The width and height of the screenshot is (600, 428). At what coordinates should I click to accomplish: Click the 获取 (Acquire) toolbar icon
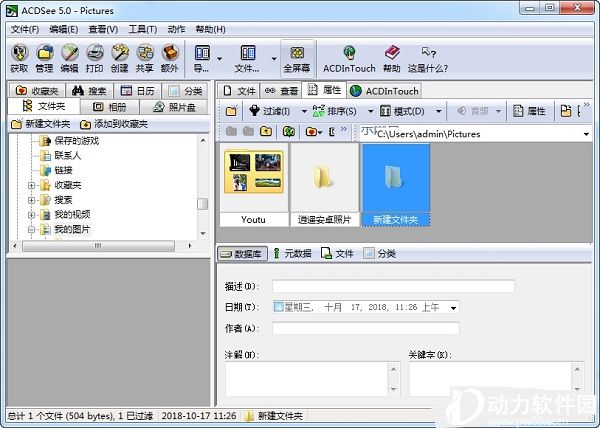20,59
